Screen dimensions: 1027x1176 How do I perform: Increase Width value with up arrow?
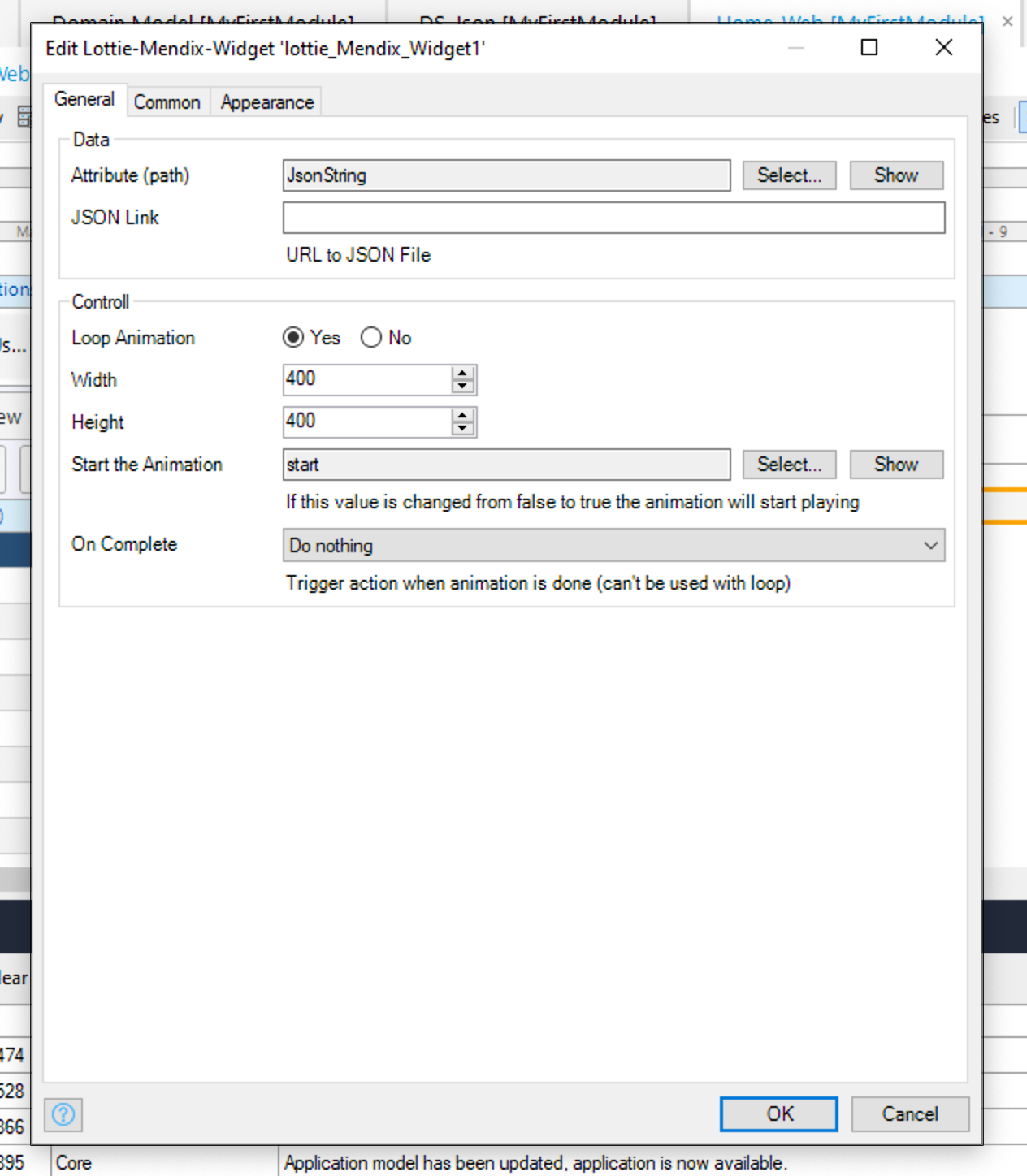pos(462,374)
